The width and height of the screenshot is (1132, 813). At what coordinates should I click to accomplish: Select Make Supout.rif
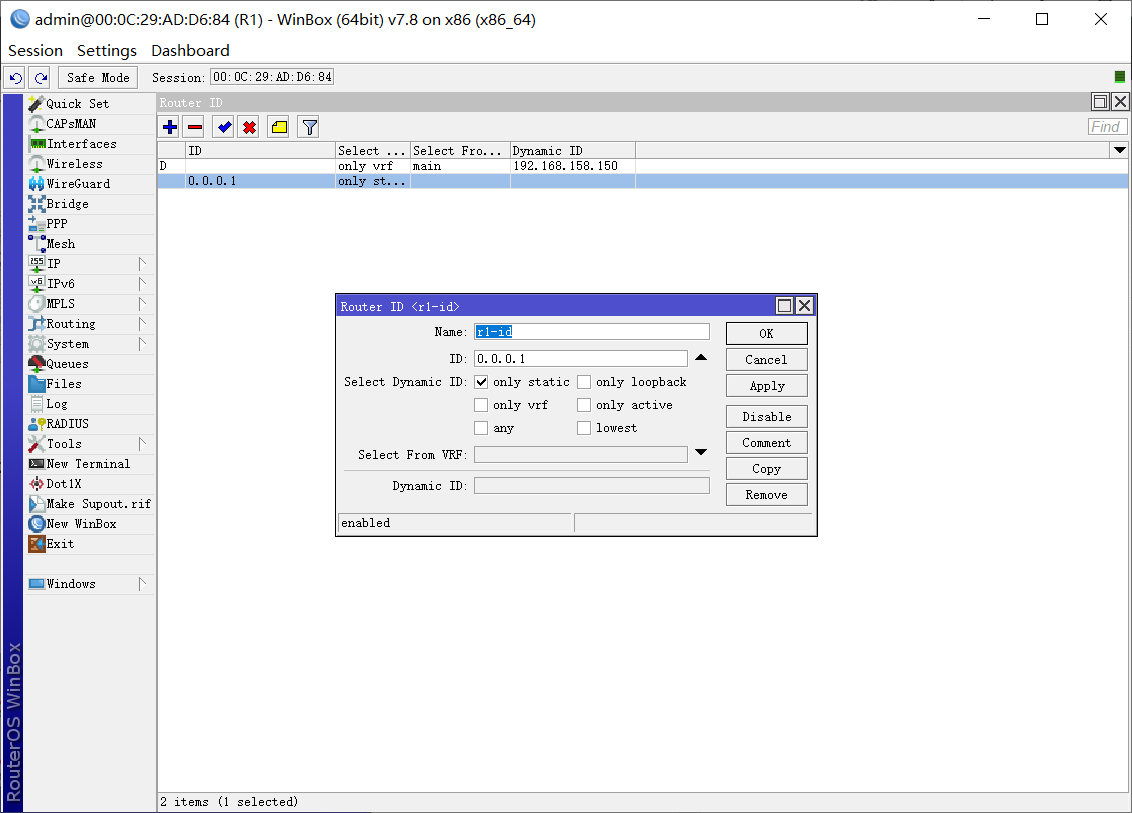(90, 504)
